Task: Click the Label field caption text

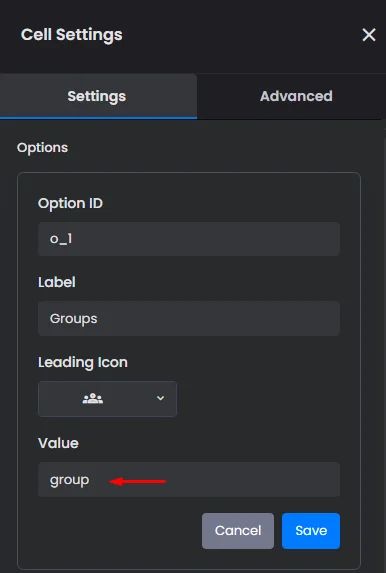Action: 57,282
